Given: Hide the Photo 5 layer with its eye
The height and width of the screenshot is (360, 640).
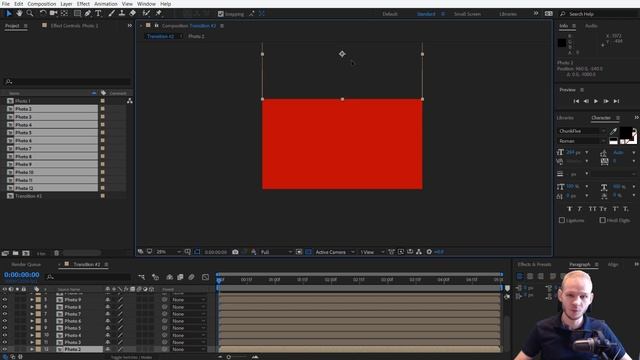Looking at the screenshot, I should [5, 328].
